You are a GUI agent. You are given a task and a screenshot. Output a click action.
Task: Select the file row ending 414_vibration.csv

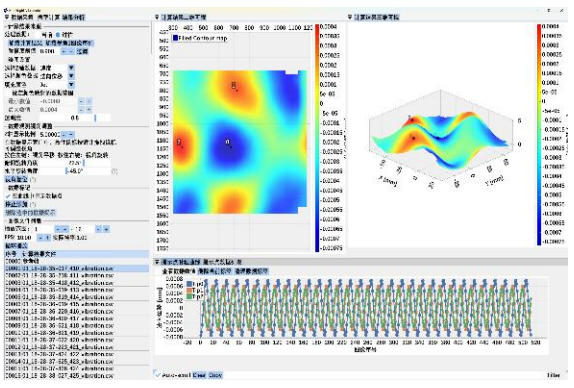77,297
